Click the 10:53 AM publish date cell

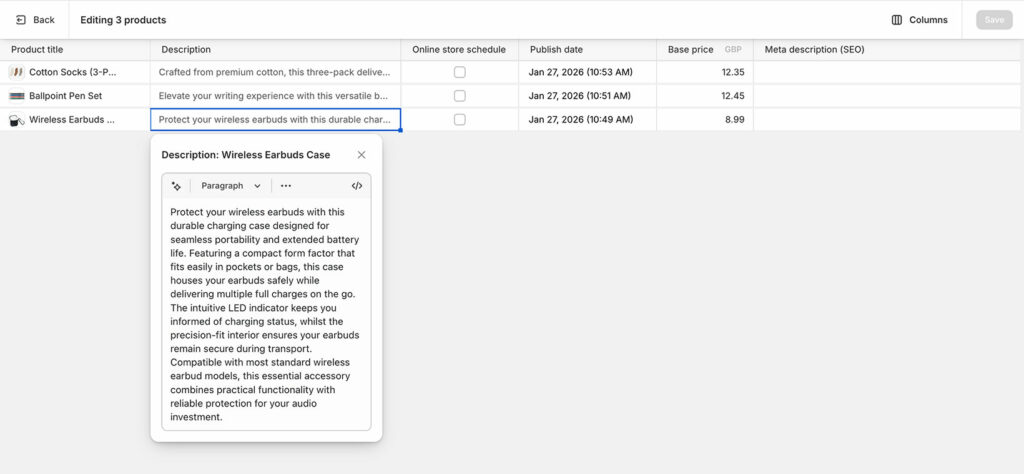[588, 72]
